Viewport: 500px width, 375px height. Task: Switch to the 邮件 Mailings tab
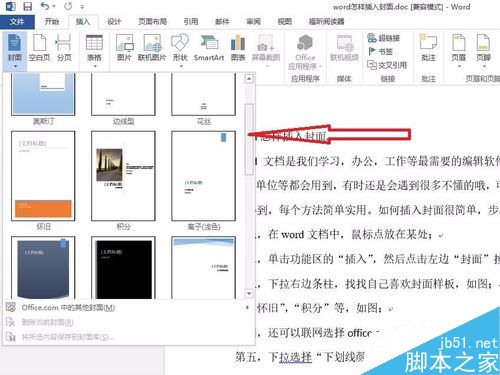[222, 22]
